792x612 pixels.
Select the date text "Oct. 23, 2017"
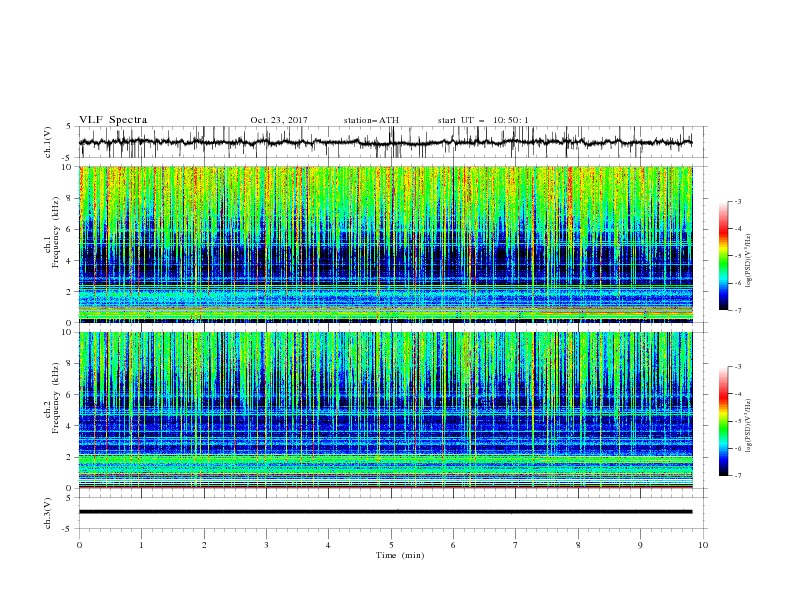click(x=279, y=120)
